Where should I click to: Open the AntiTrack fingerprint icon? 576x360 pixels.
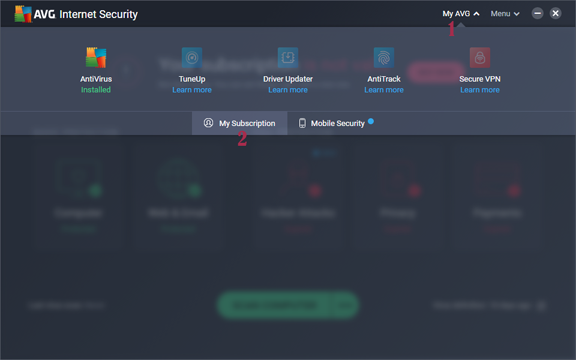(384, 57)
